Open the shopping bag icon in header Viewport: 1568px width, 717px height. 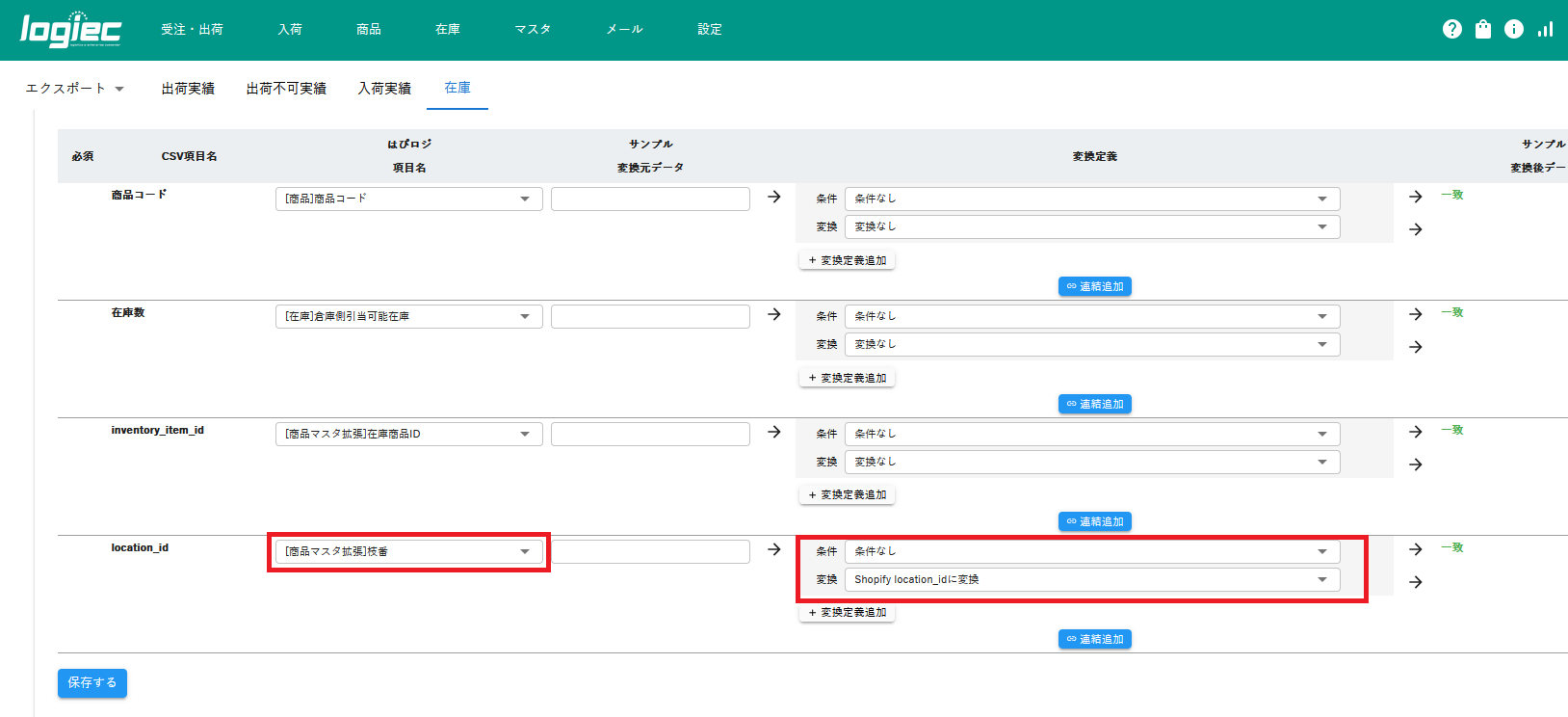coord(1483,29)
